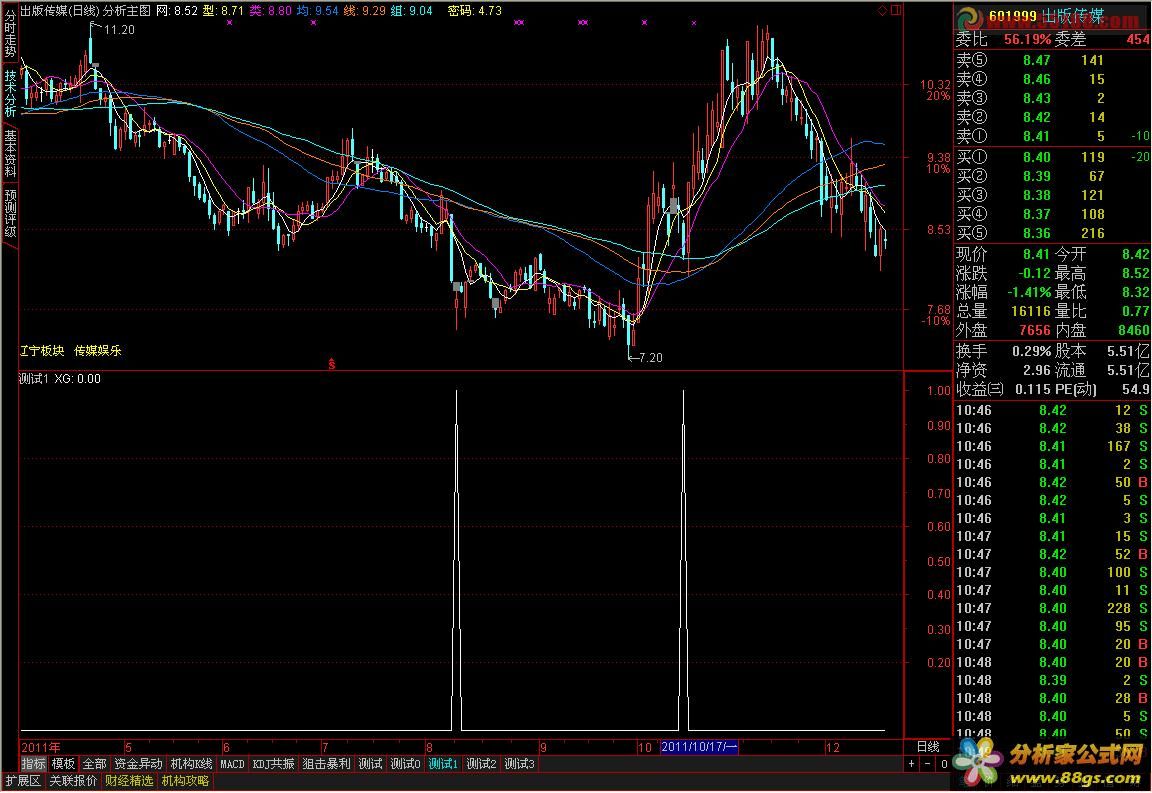Select the 指标 tab
Screen dimensions: 1152x793
[x=33, y=764]
